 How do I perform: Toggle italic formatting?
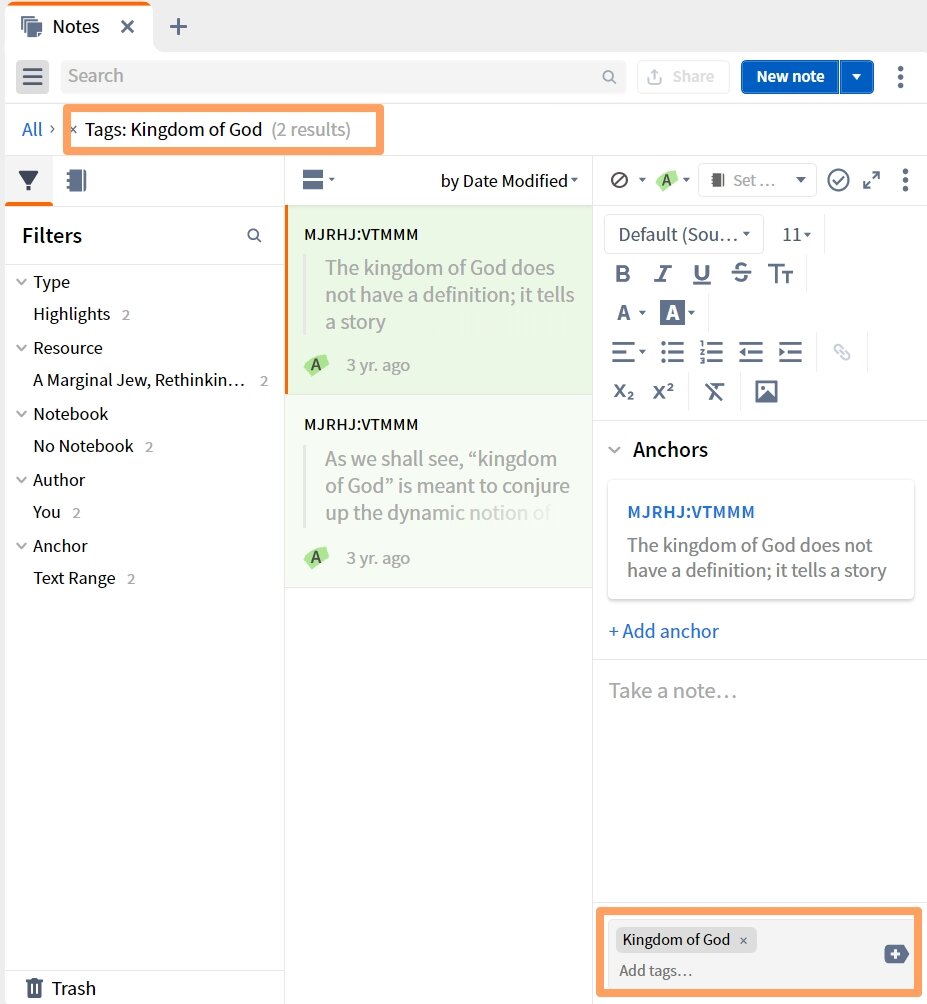coord(663,274)
